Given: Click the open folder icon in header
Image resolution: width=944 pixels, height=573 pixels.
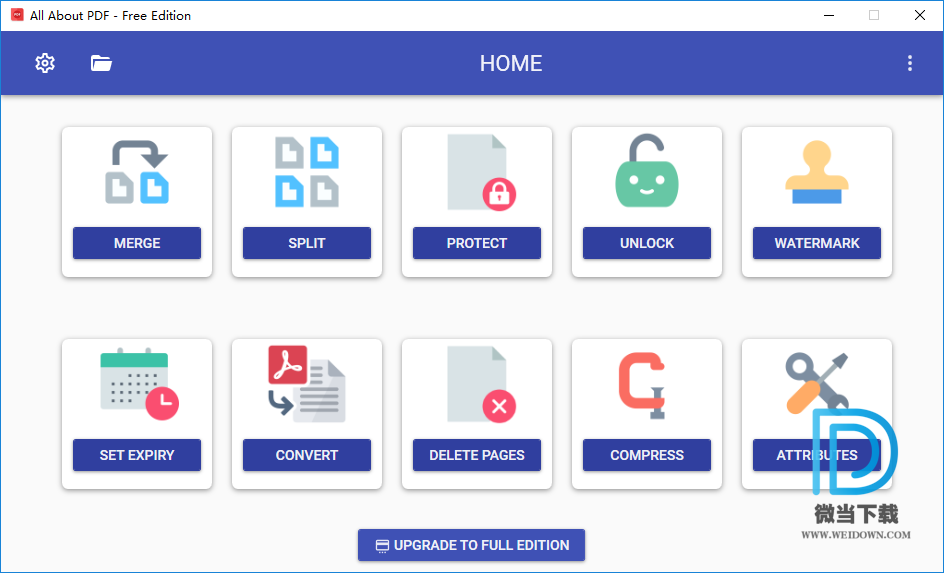Looking at the screenshot, I should (101, 63).
